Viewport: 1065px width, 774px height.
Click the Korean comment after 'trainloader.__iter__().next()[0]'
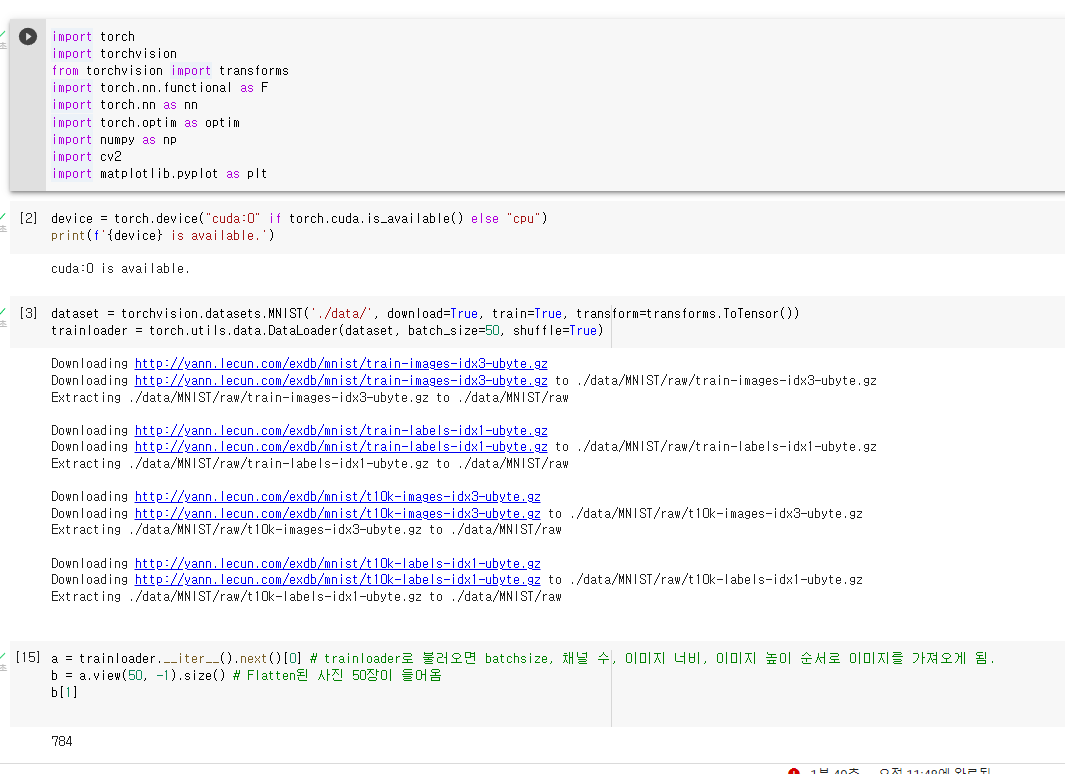point(652,658)
